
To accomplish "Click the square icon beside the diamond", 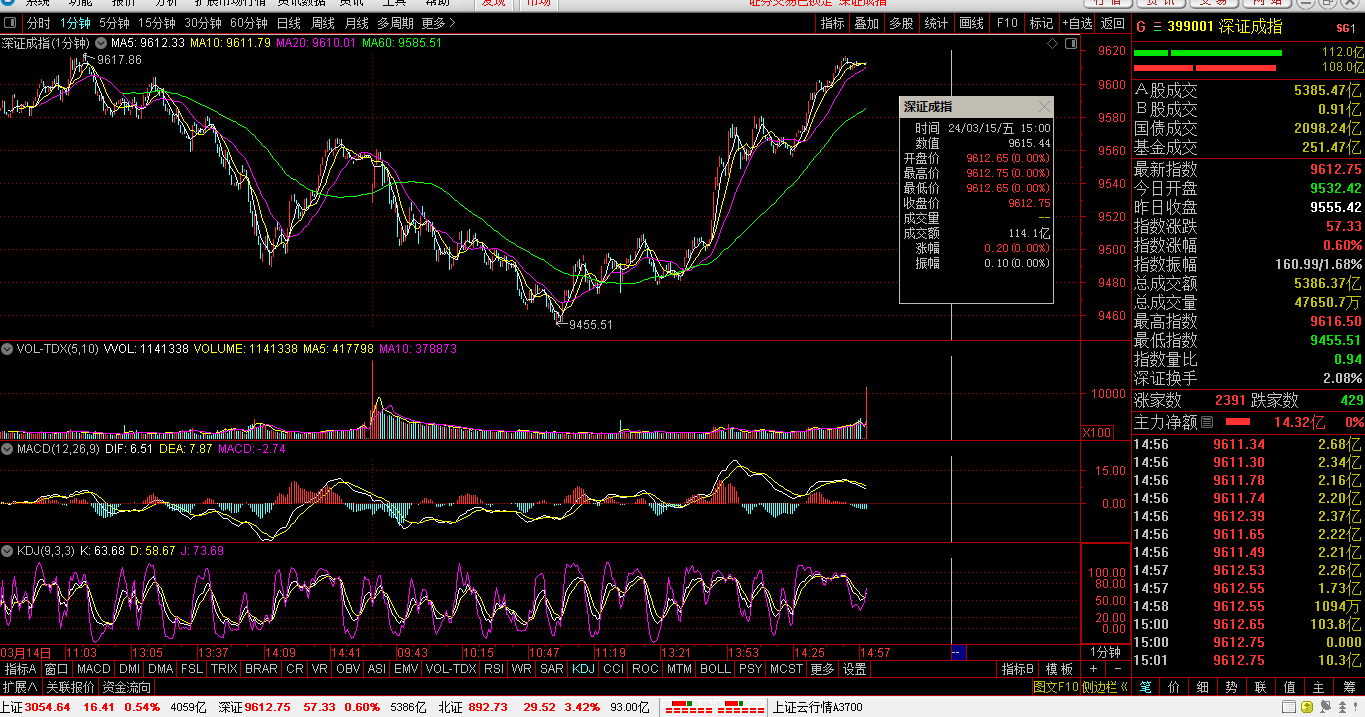I will point(1071,44).
